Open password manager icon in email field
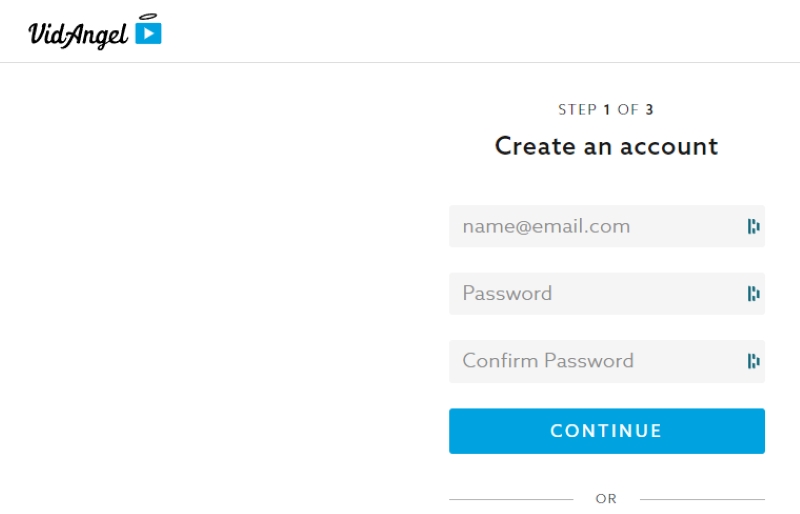This screenshot has width=800, height=514. pos(754,226)
